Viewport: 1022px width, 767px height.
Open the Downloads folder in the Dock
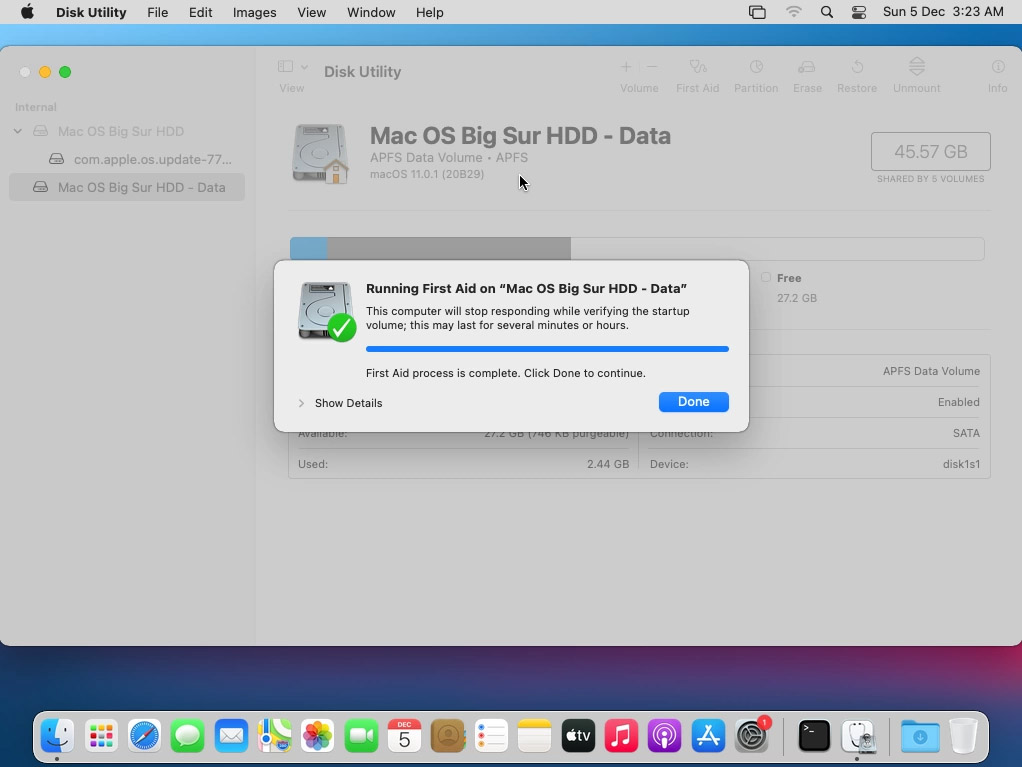tap(920, 736)
